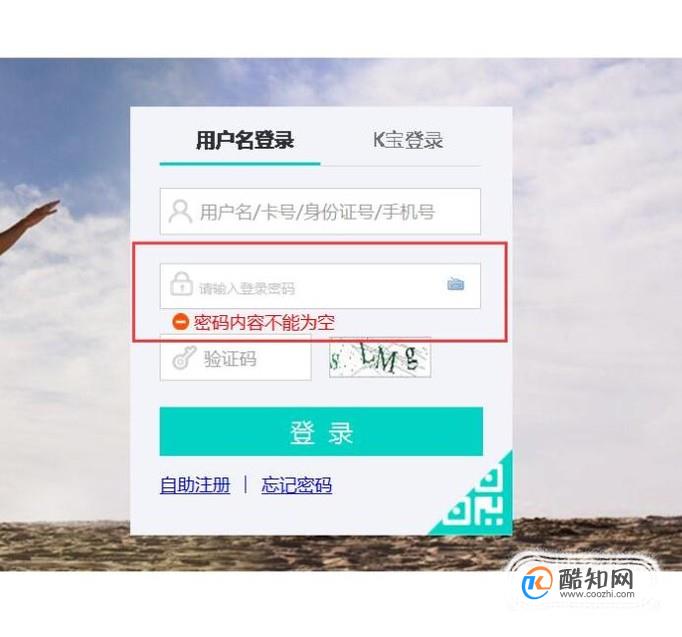Click the coozhi logo icon in watermark

point(537,583)
